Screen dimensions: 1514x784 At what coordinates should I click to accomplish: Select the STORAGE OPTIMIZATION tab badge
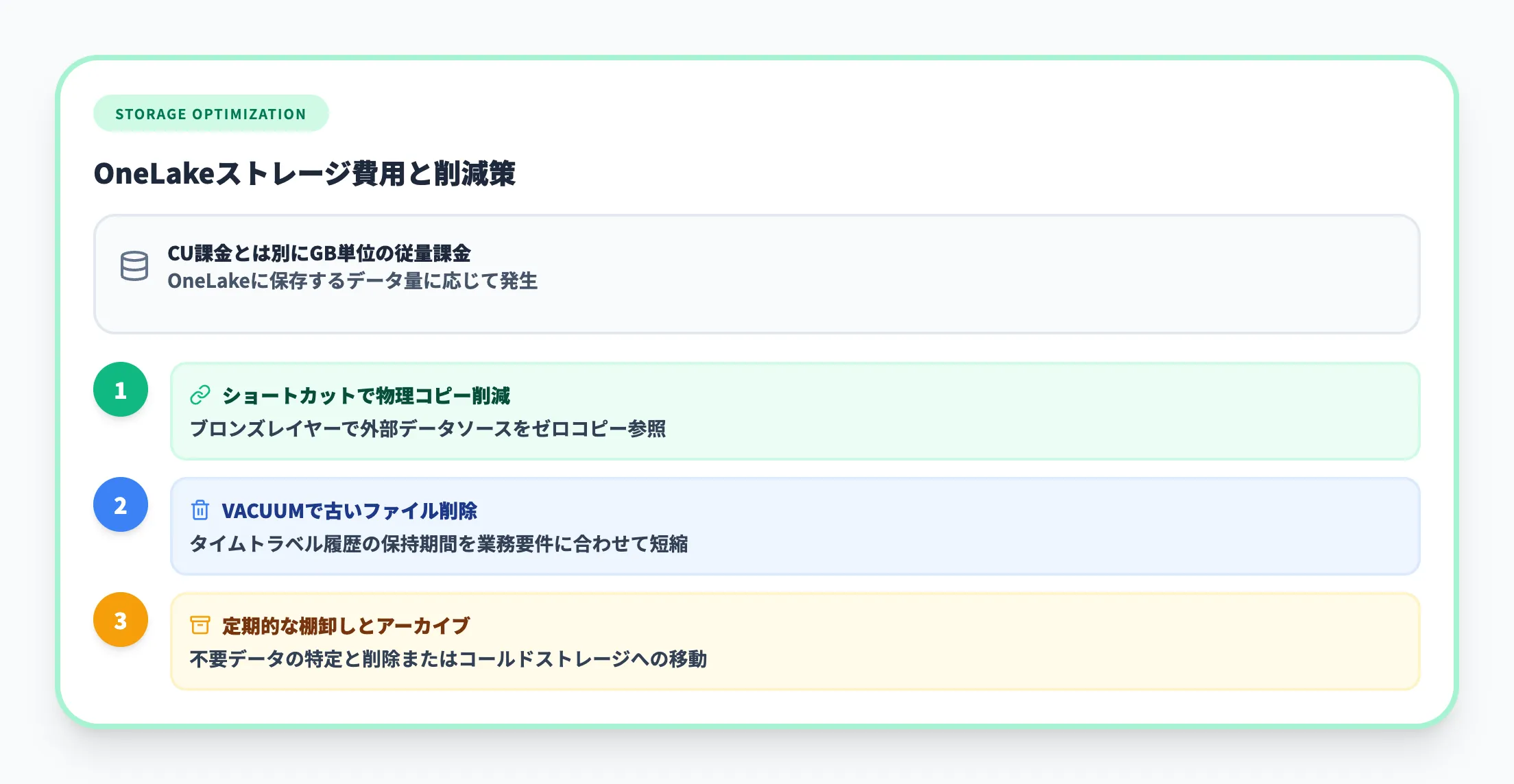point(211,112)
